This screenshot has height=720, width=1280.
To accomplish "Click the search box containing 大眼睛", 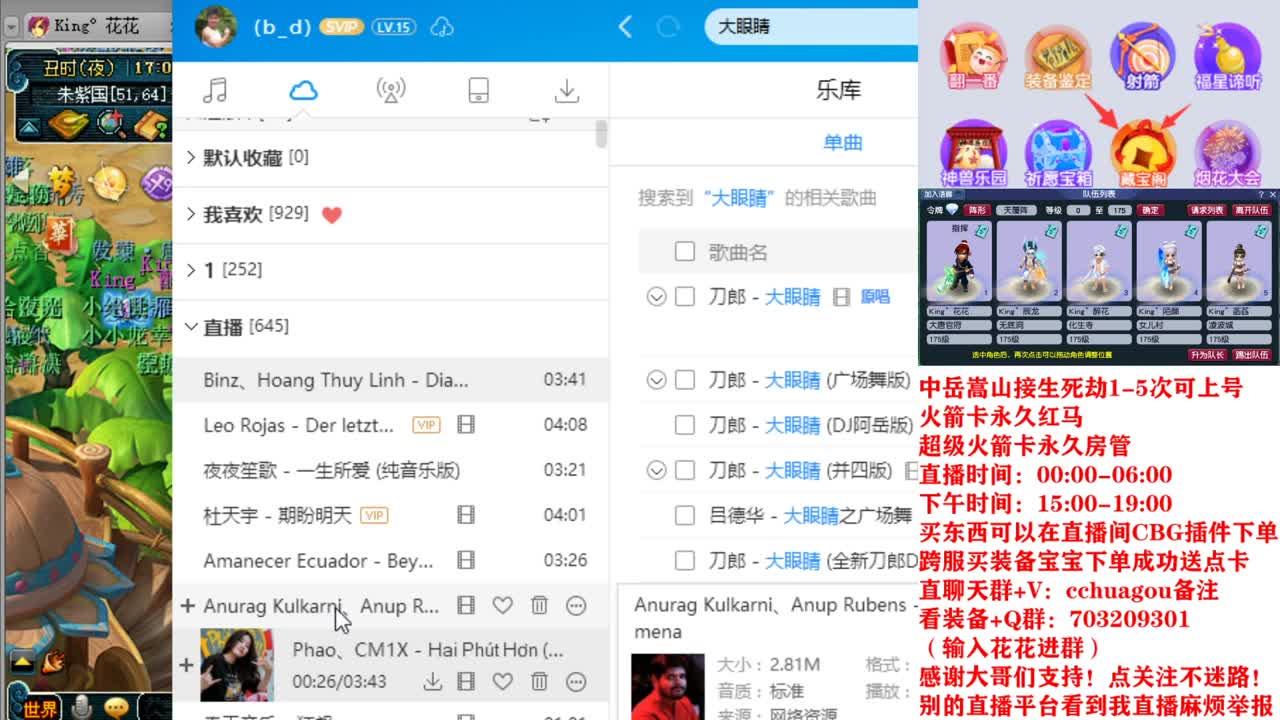I will pos(811,27).
